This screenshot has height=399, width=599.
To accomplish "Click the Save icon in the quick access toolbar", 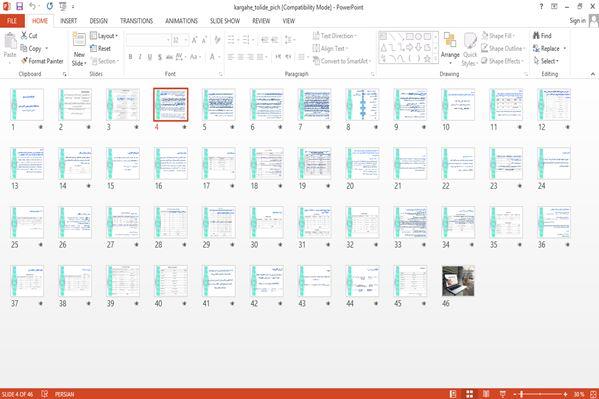I will click(19, 6).
